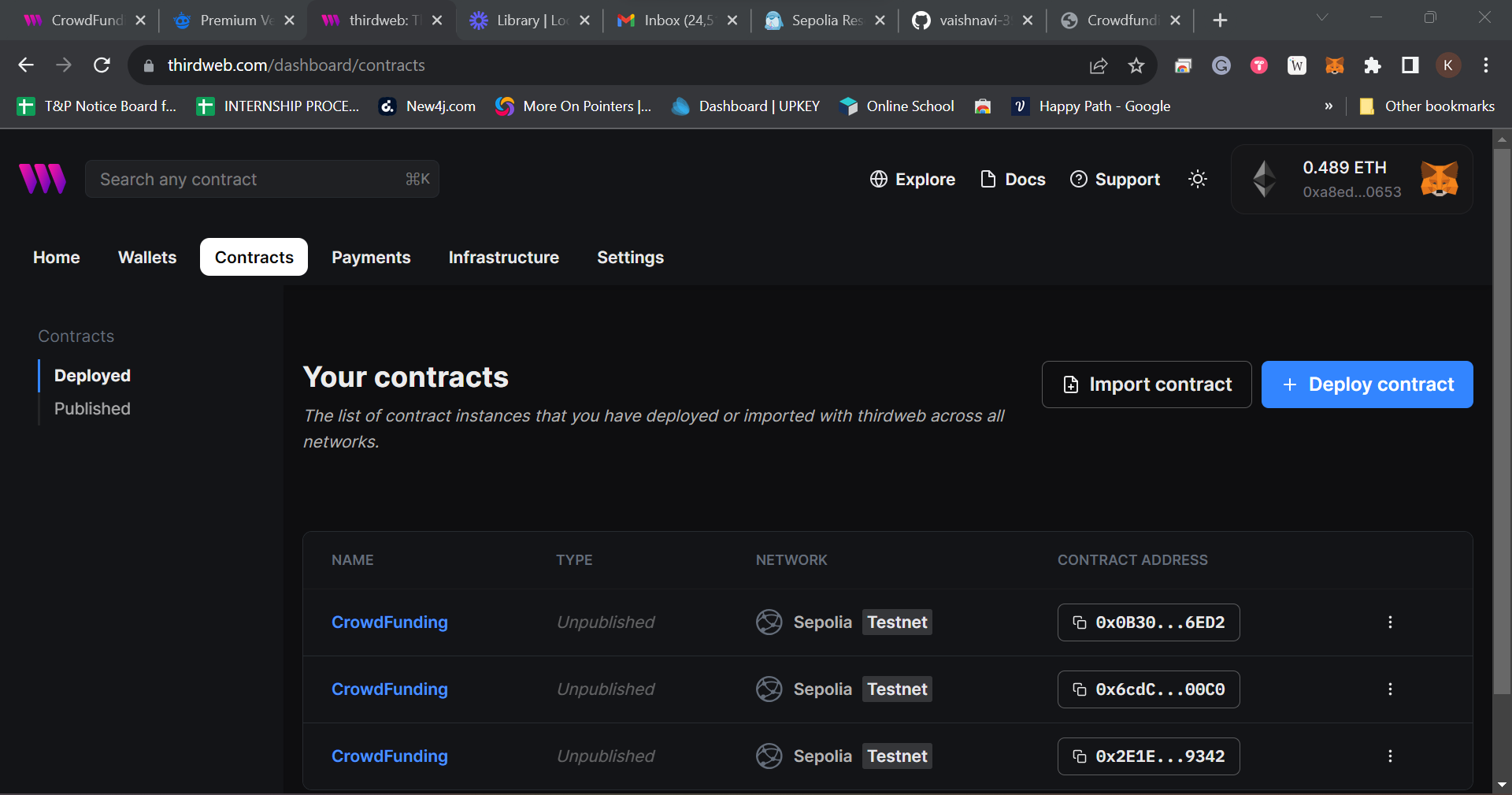Show more bookmarks with the chevron

1329,106
